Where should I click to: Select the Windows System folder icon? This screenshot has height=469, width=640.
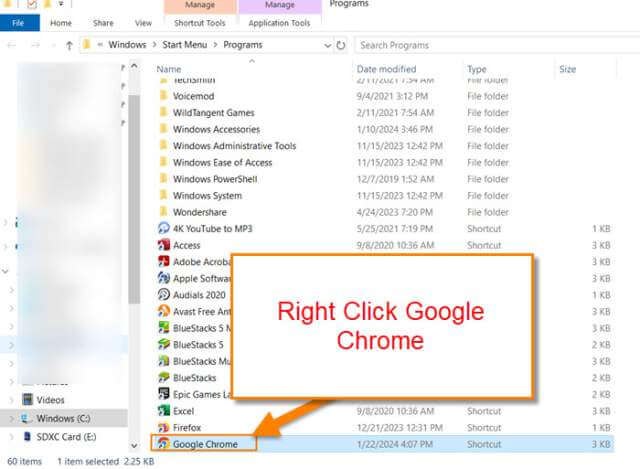point(164,195)
